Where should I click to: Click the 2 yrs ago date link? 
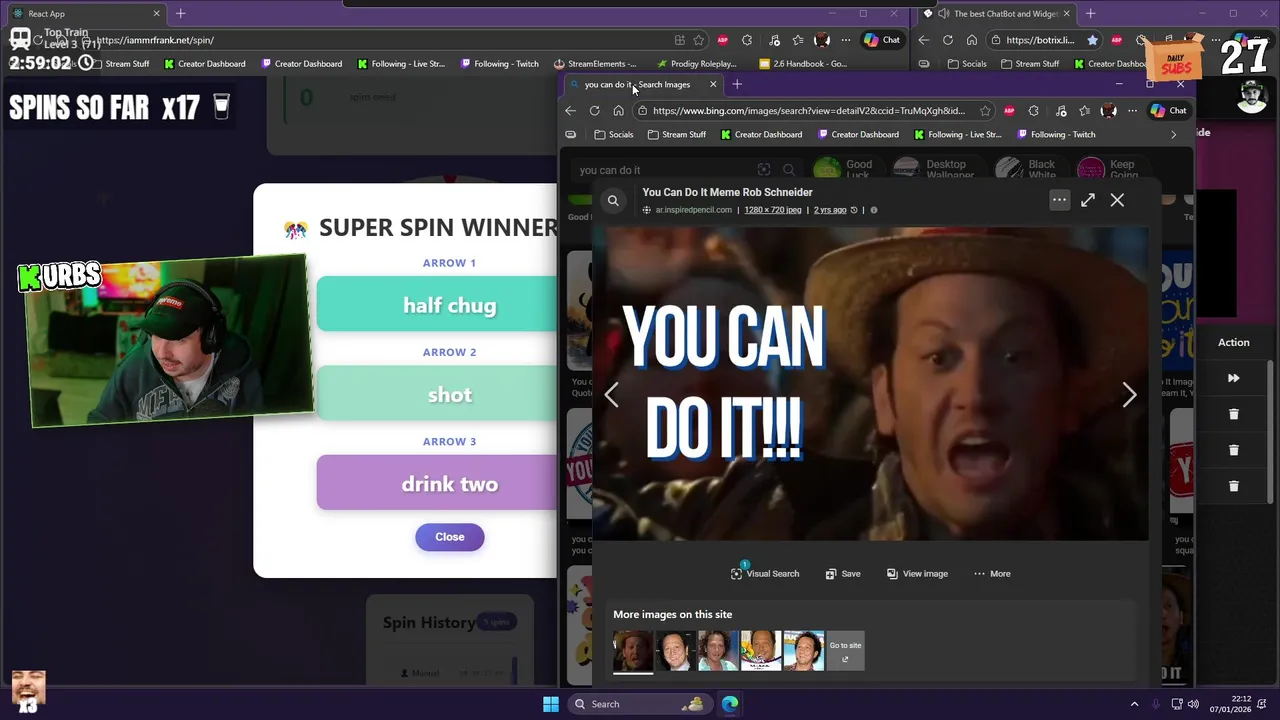pyautogui.click(x=830, y=210)
